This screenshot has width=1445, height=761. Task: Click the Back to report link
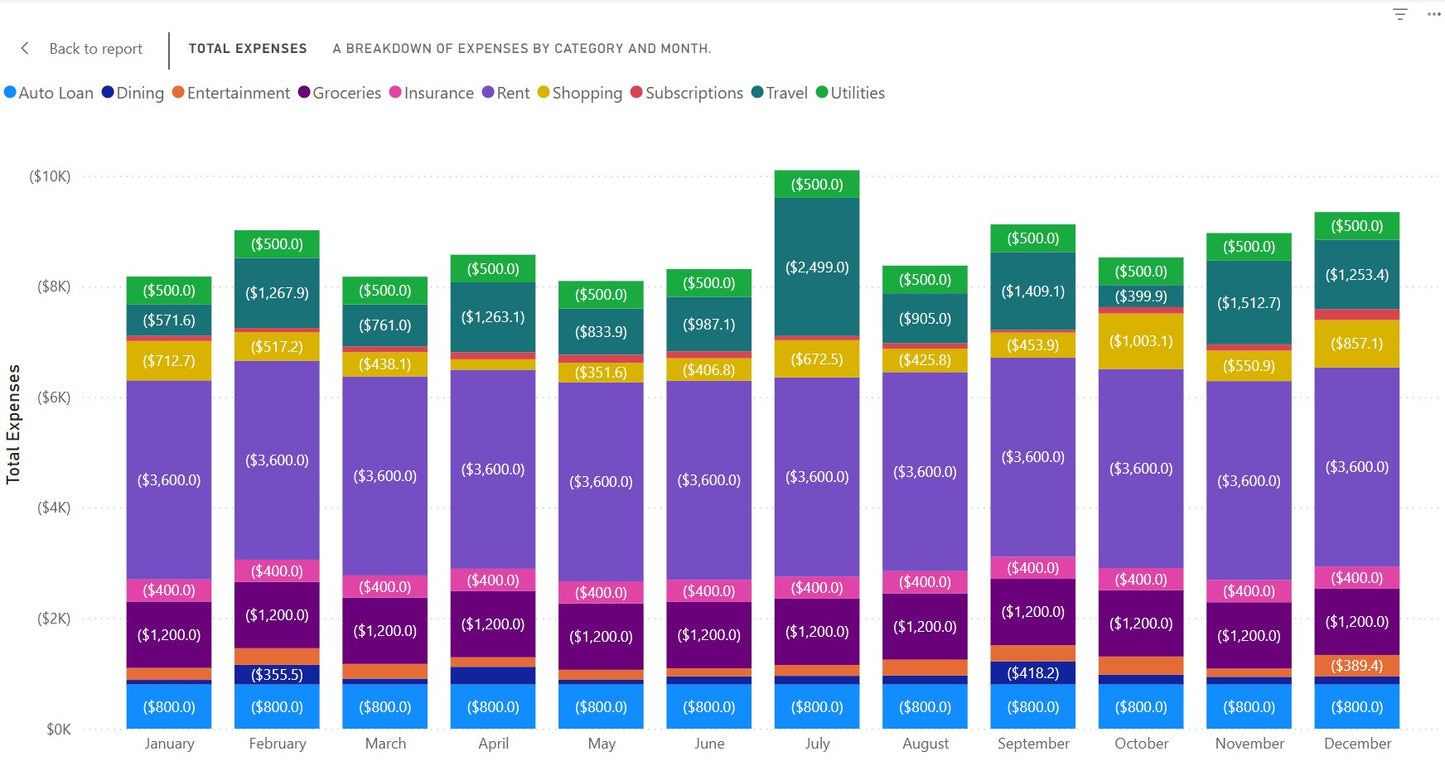point(95,48)
